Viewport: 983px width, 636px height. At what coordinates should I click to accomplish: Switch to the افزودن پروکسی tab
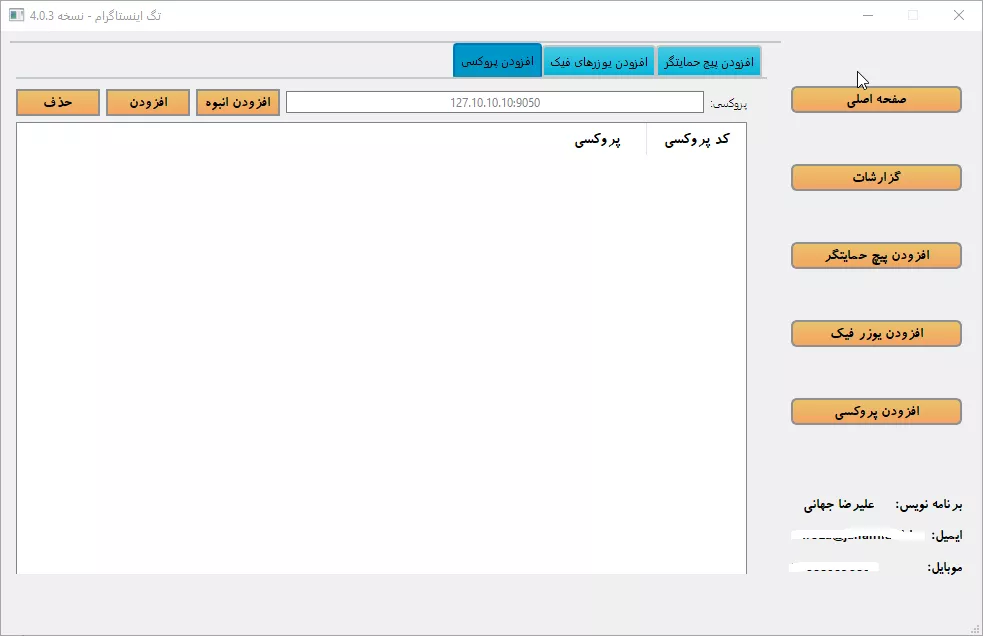click(x=497, y=61)
